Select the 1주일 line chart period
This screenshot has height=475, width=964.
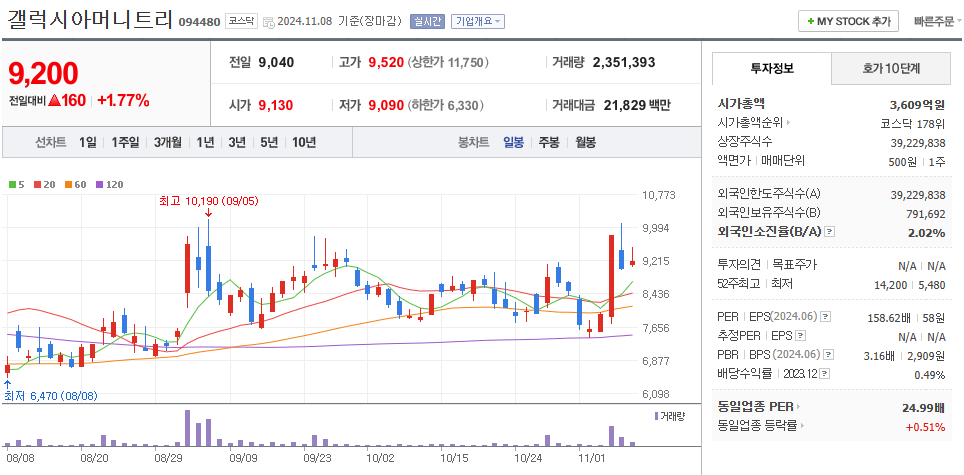coord(125,143)
